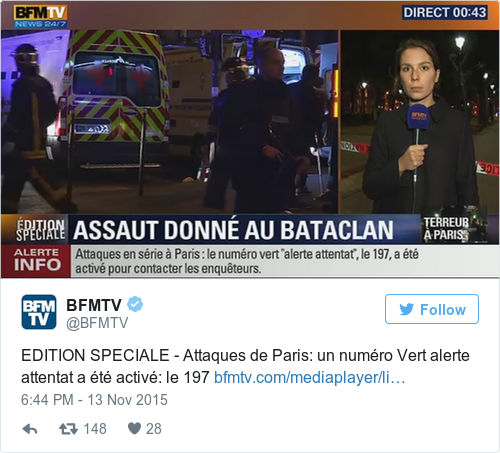
Task: Click the BFMTV profile avatar
Action: [39, 312]
